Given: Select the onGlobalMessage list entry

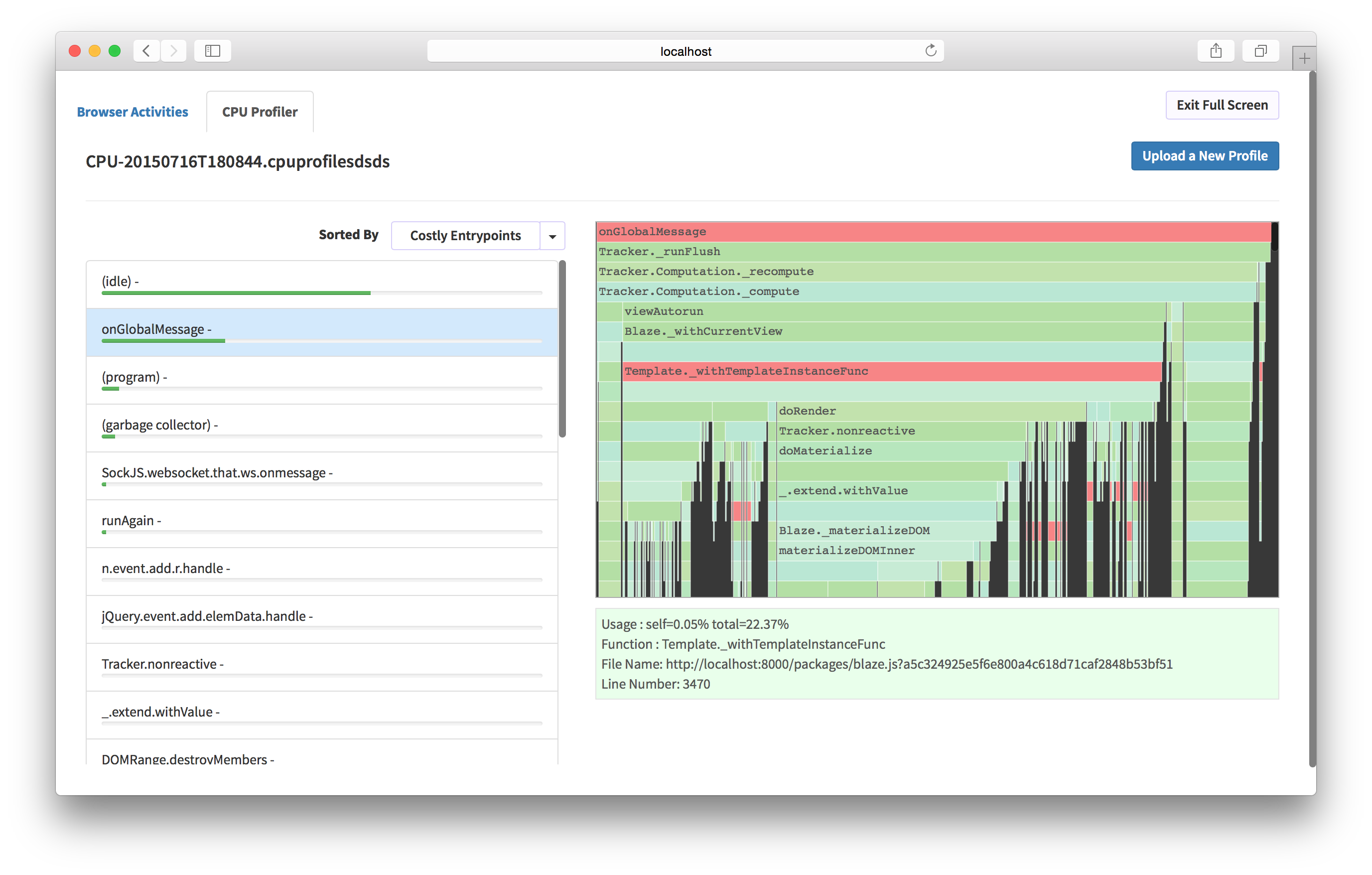Looking at the screenshot, I should [x=322, y=332].
